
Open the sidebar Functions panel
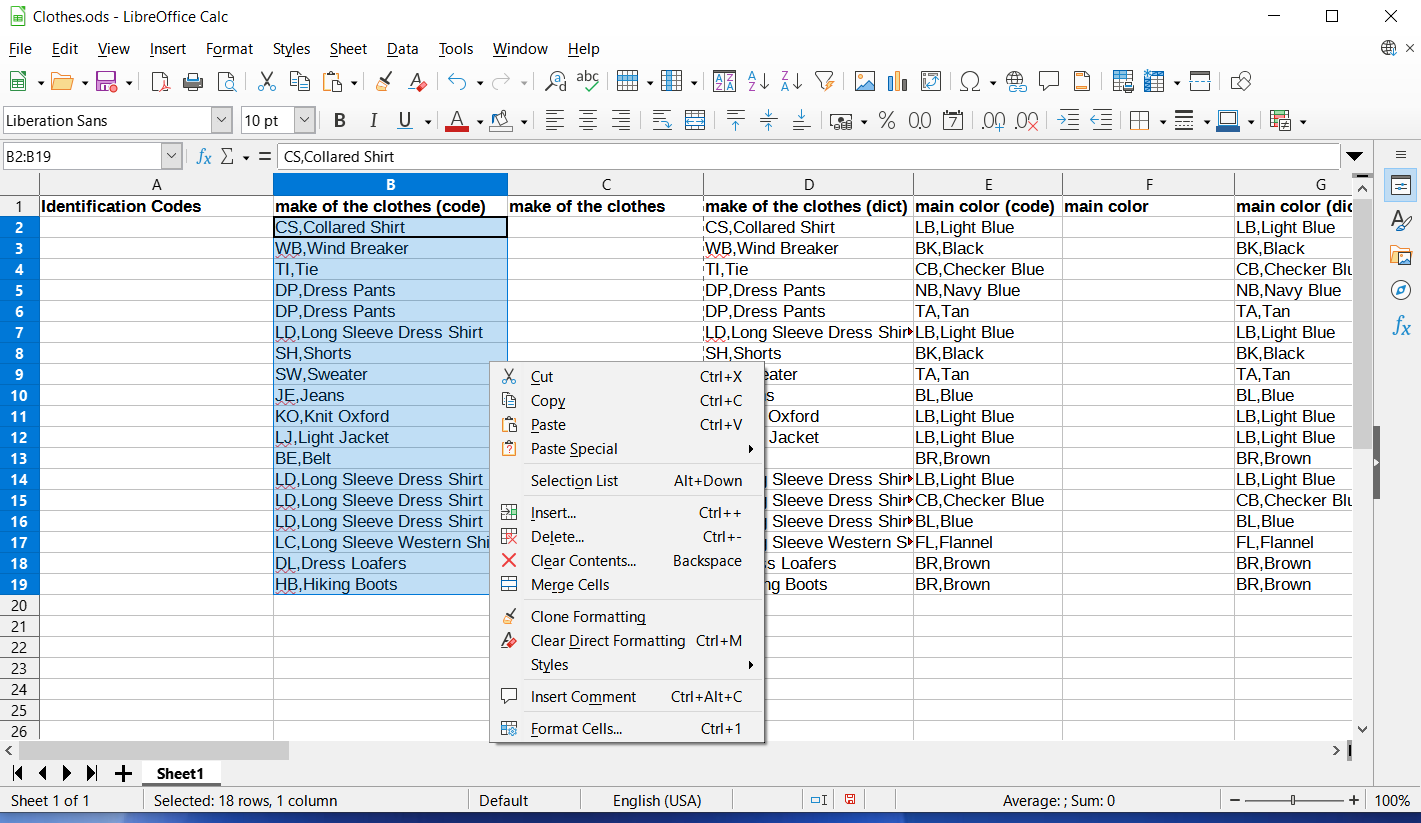coord(1401,325)
